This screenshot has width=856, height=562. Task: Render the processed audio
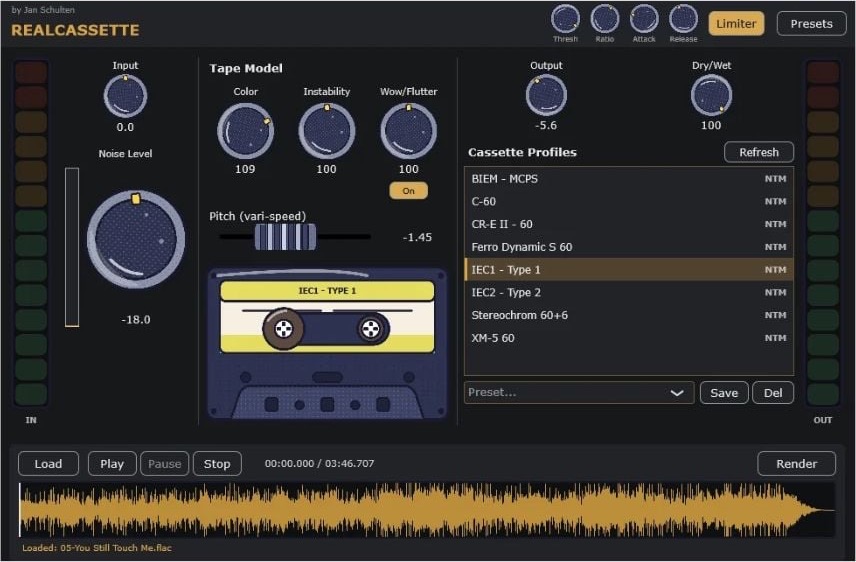[x=796, y=464]
